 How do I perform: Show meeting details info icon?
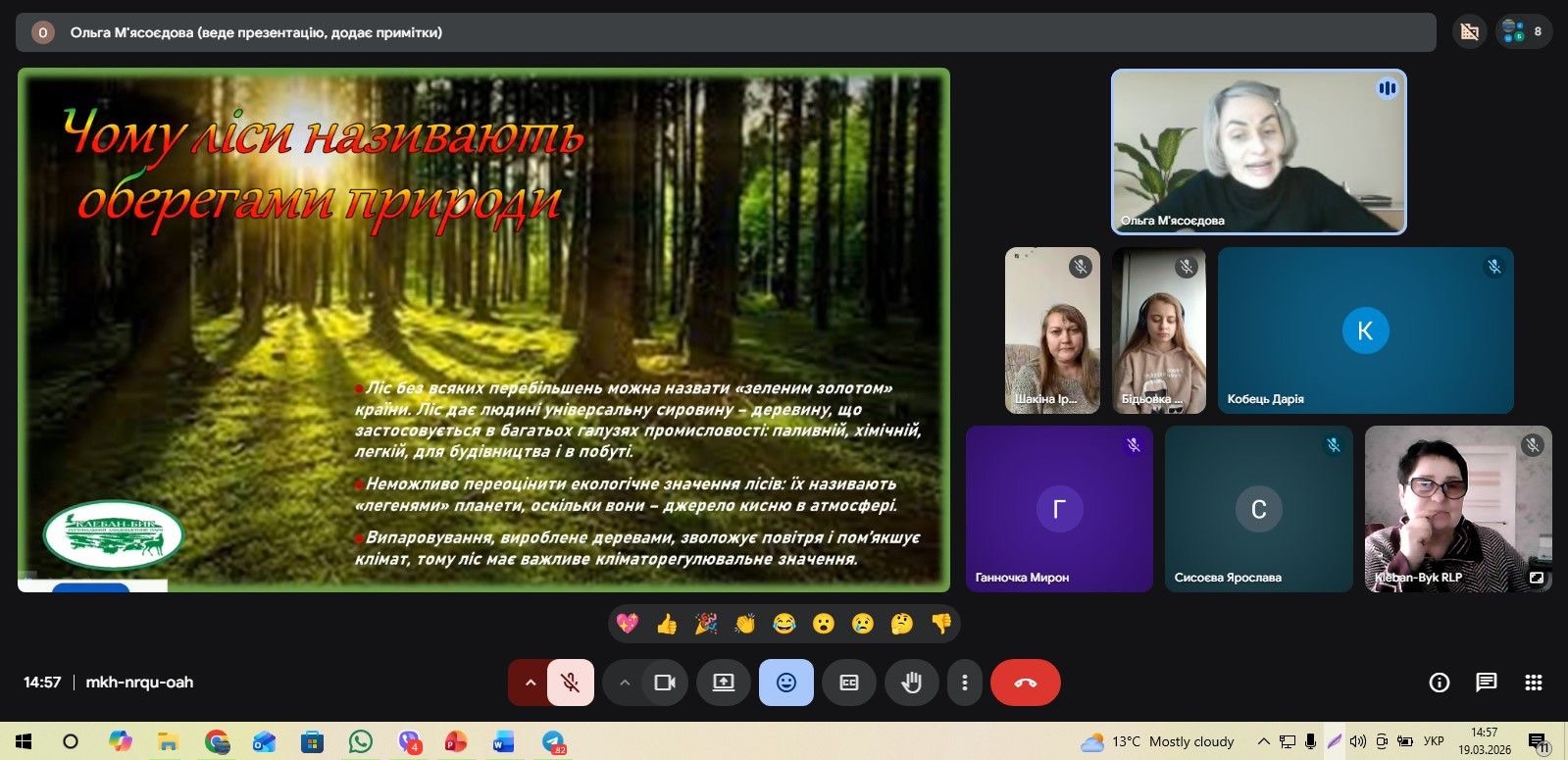(x=1440, y=683)
